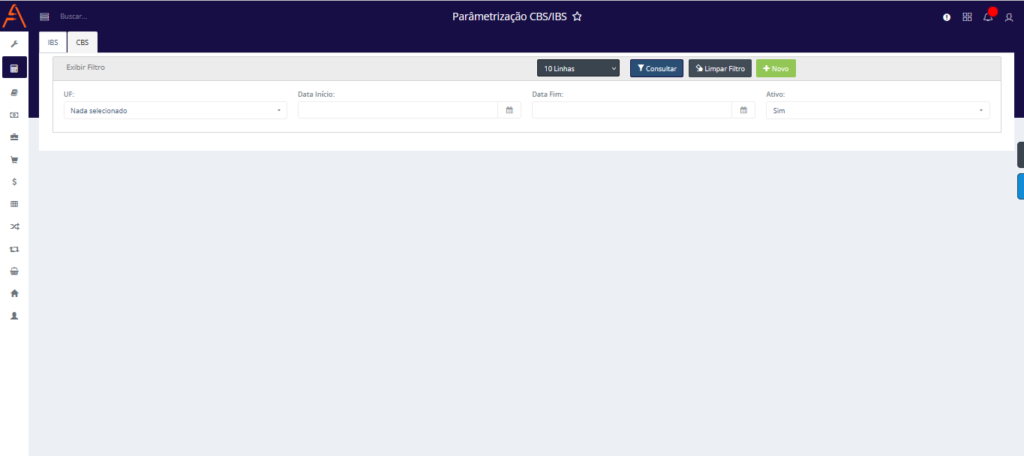Open the 10 Linhas rows dropdown
The width and height of the screenshot is (1024, 456).
tap(578, 69)
